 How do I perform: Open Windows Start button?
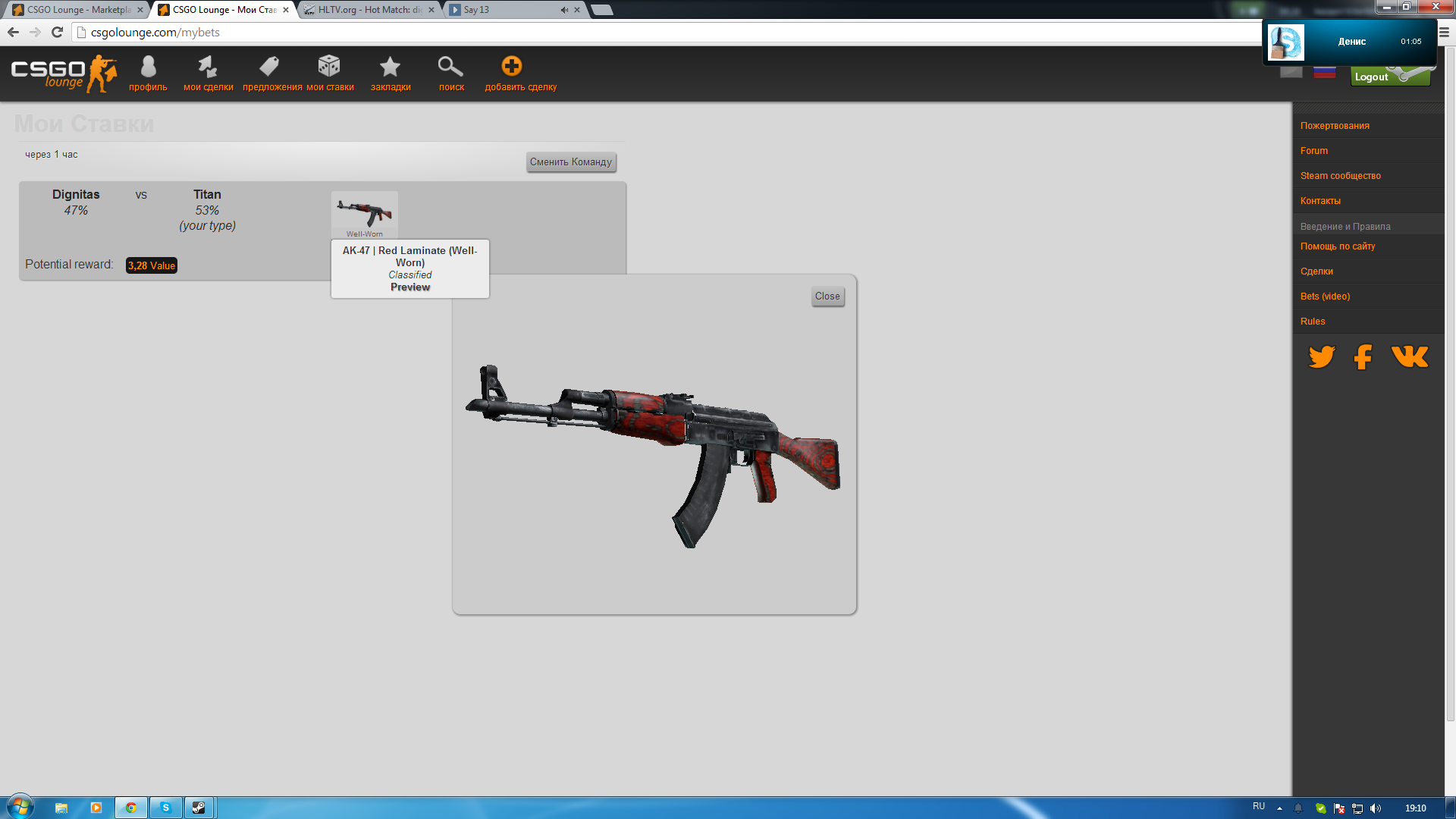tap(20, 807)
